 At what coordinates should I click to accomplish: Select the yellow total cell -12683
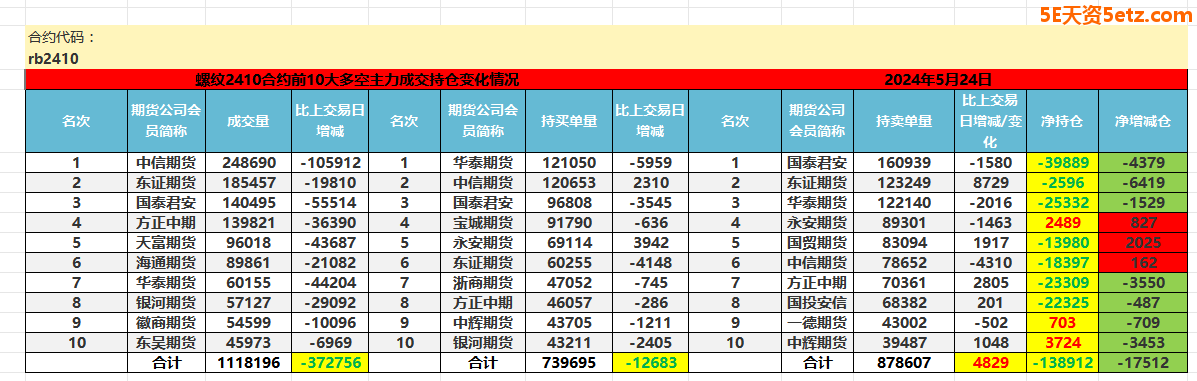[650, 363]
